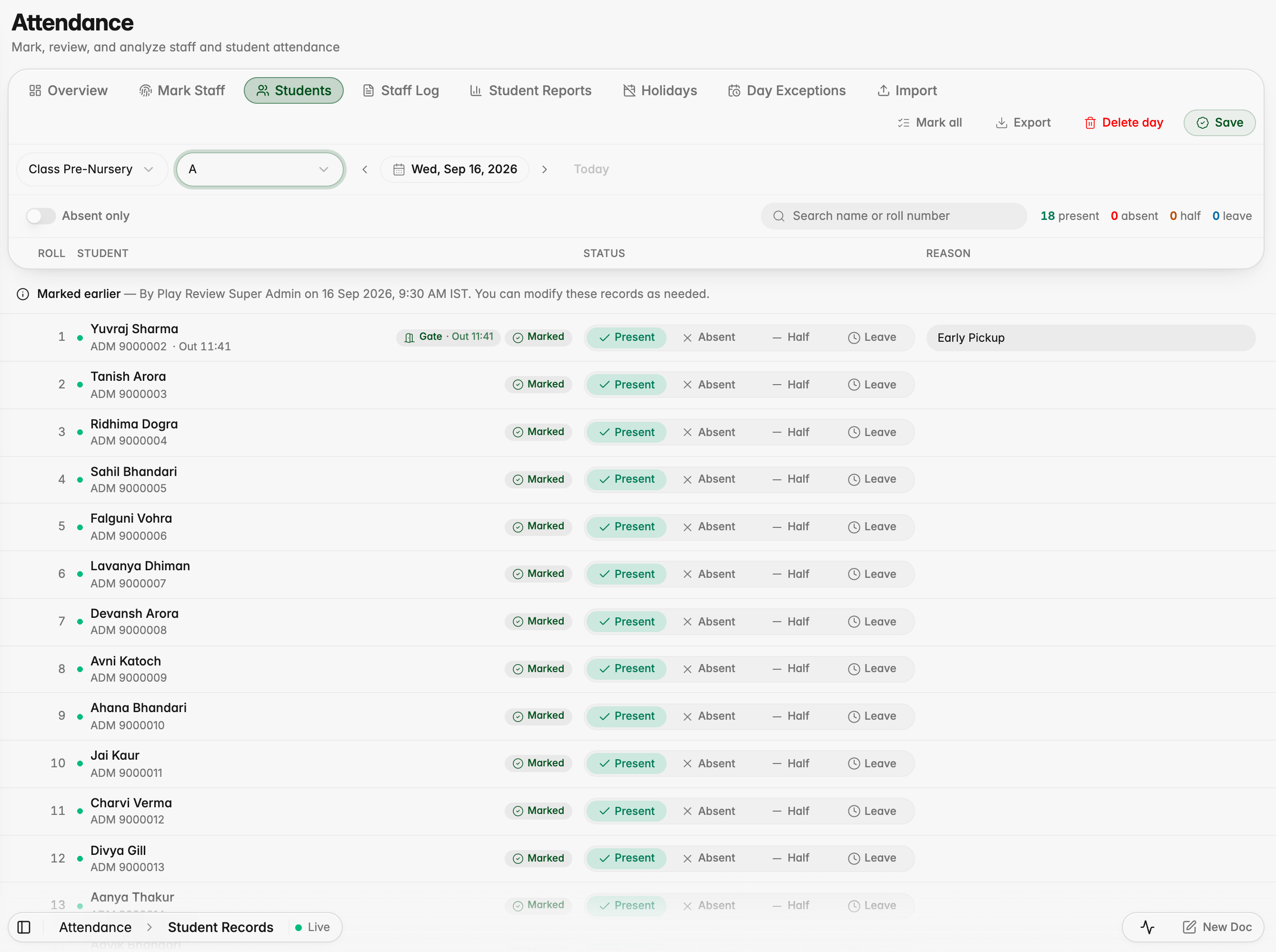Click the Mark all checklist button

tap(930, 123)
